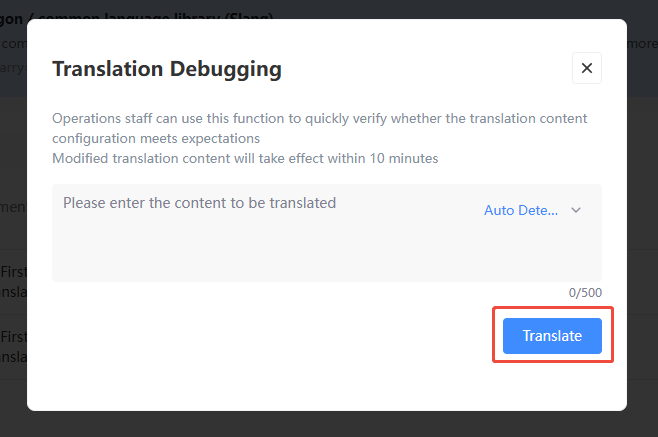Click the 0/500 character counter
Screen dimensions: 658x437
(585, 293)
